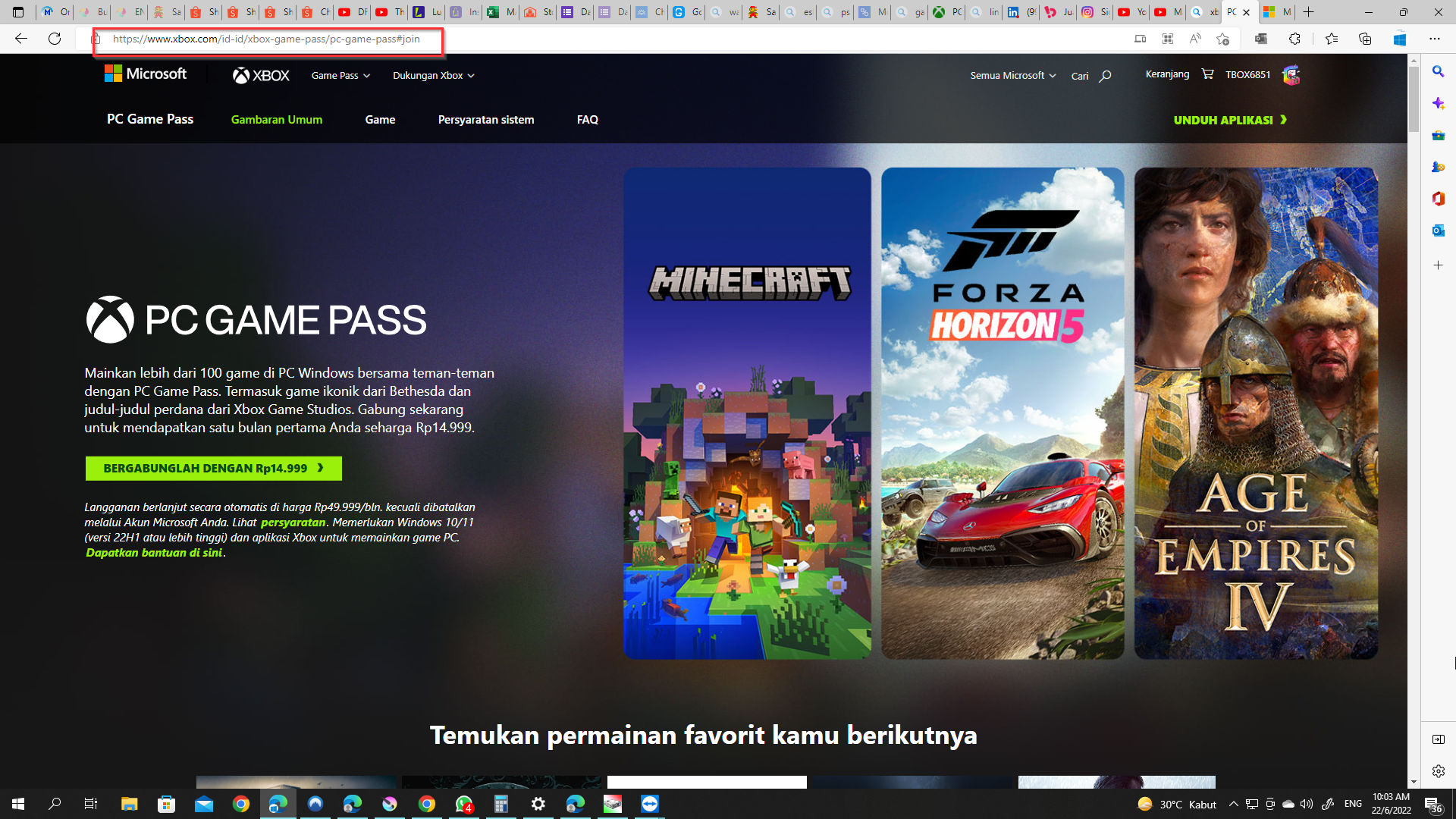Click the Cari search label
This screenshot has width=1456, height=819.
click(1080, 76)
